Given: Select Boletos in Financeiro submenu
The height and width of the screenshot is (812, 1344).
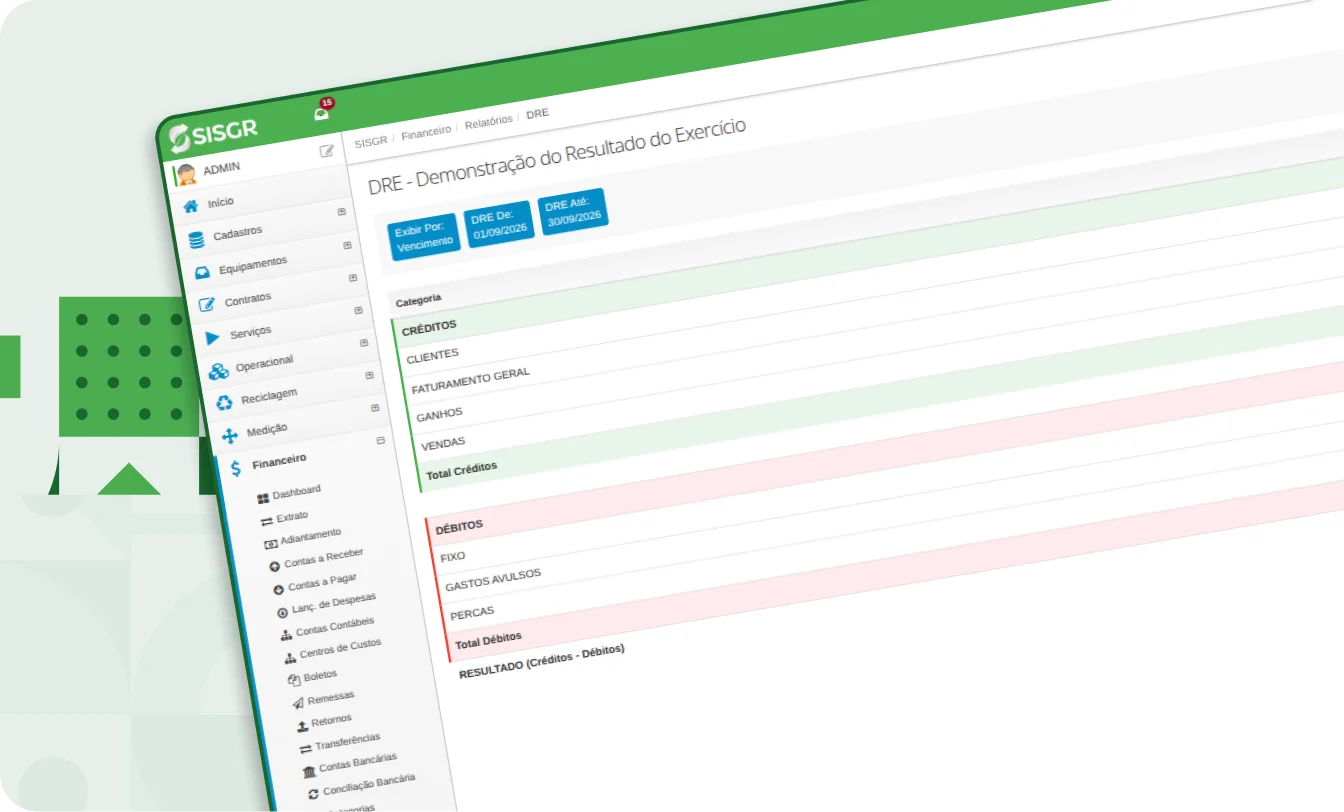Looking at the screenshot, I should pos(321,675).
